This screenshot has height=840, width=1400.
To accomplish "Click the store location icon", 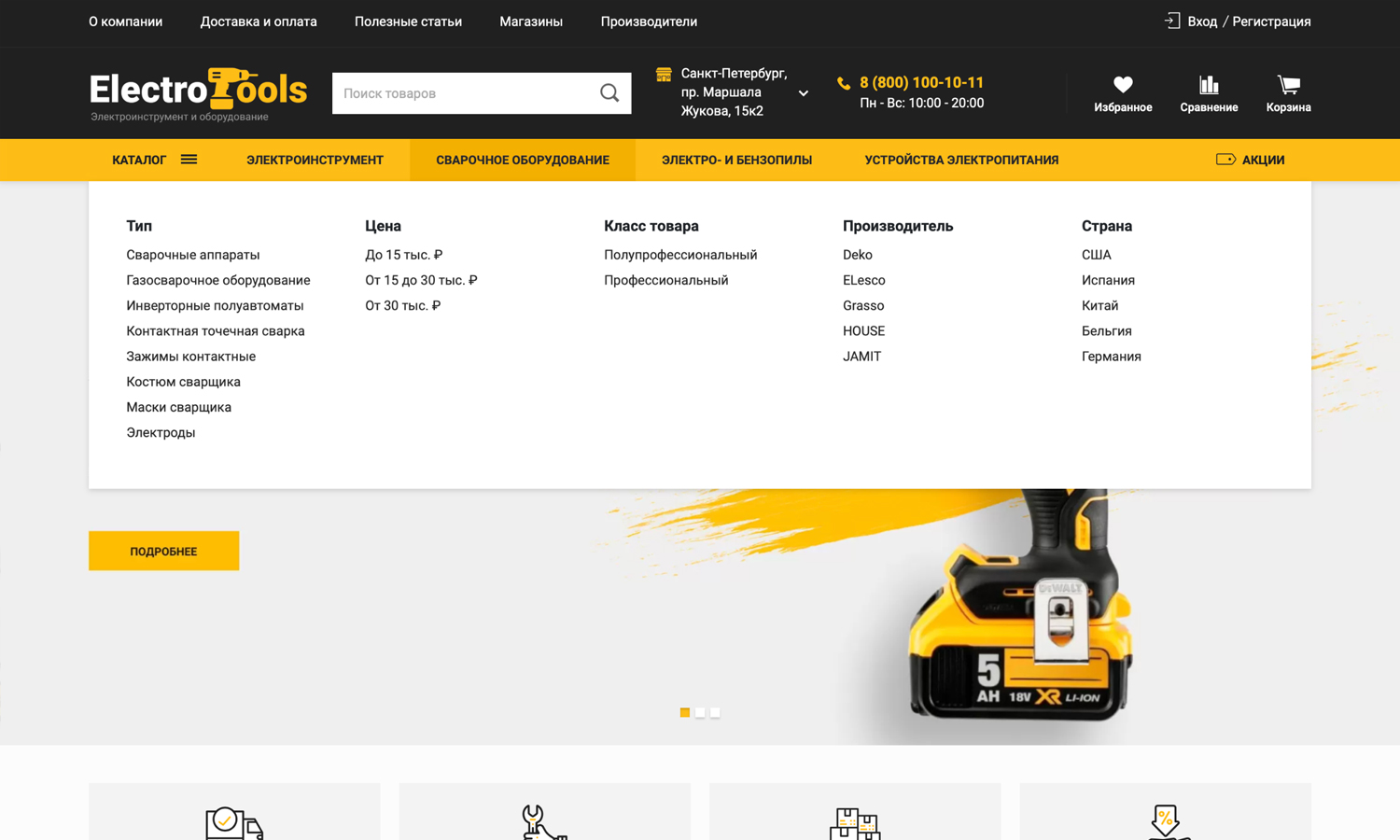I will tap(664, 75).
